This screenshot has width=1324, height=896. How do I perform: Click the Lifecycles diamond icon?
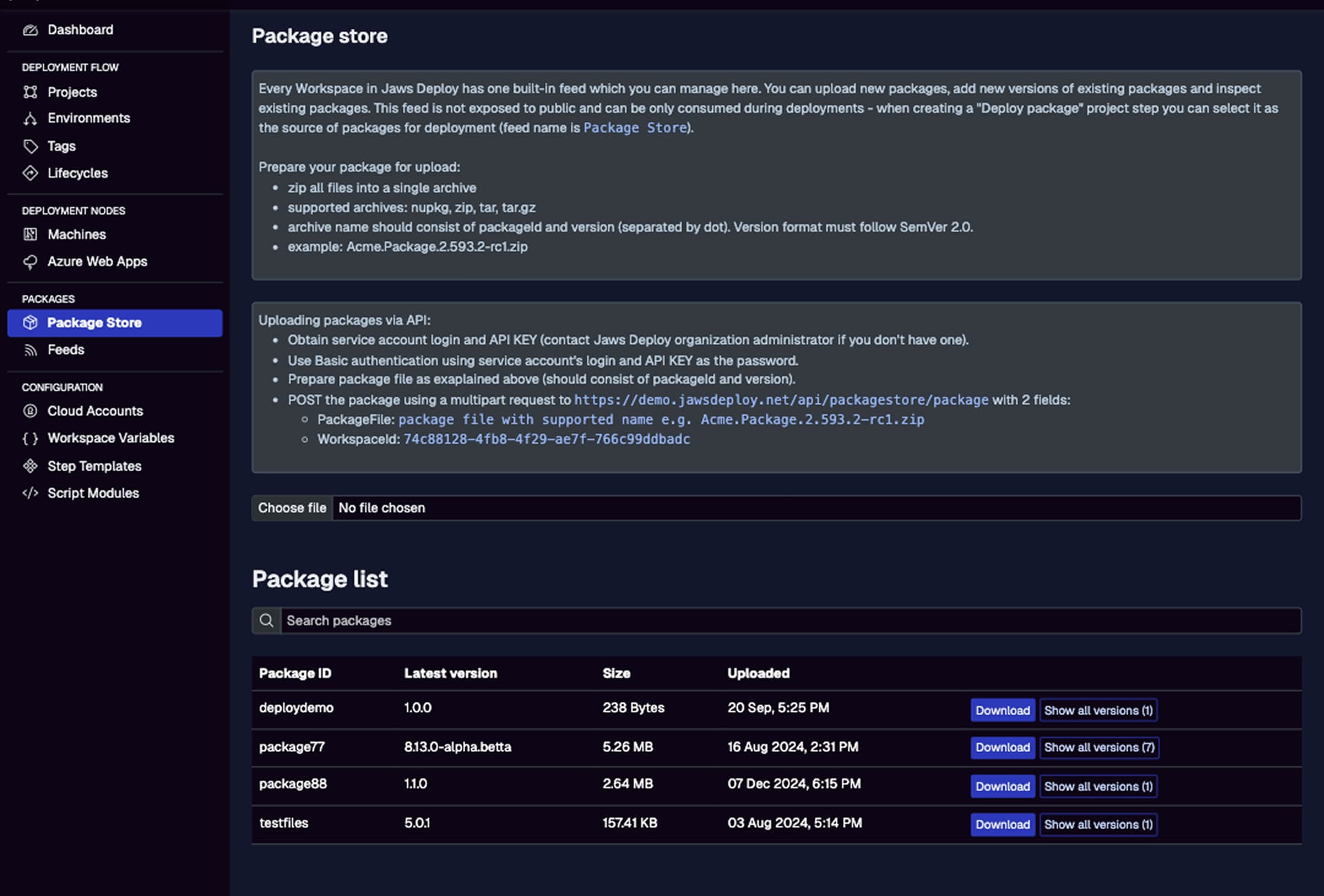(30, 173)
